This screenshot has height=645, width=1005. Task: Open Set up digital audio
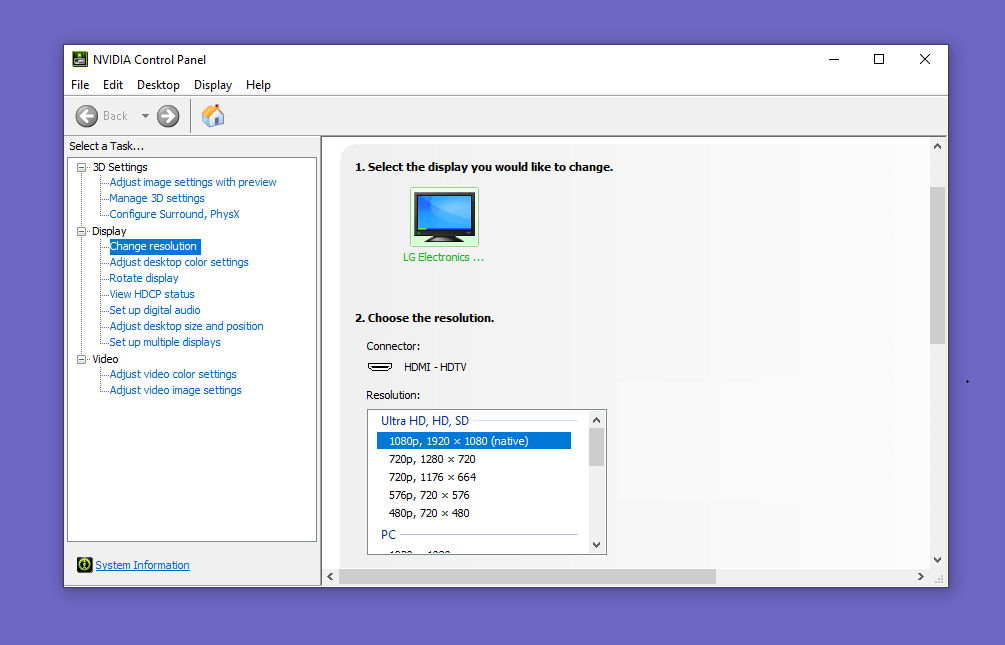[154, 310]
